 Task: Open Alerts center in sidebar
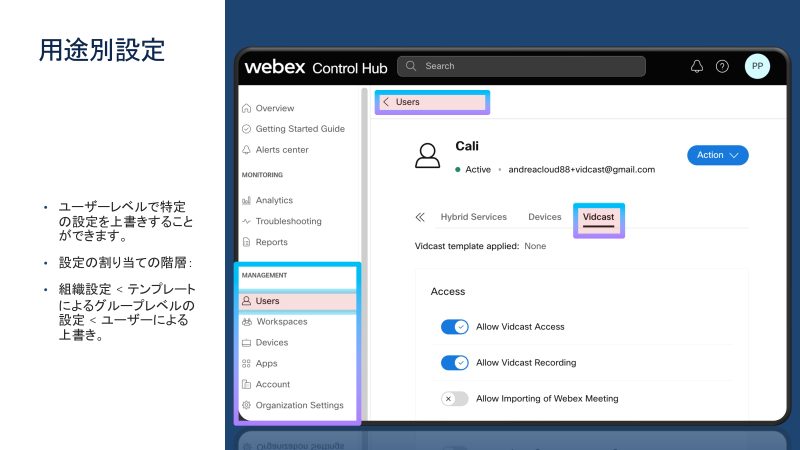point(281,150)
